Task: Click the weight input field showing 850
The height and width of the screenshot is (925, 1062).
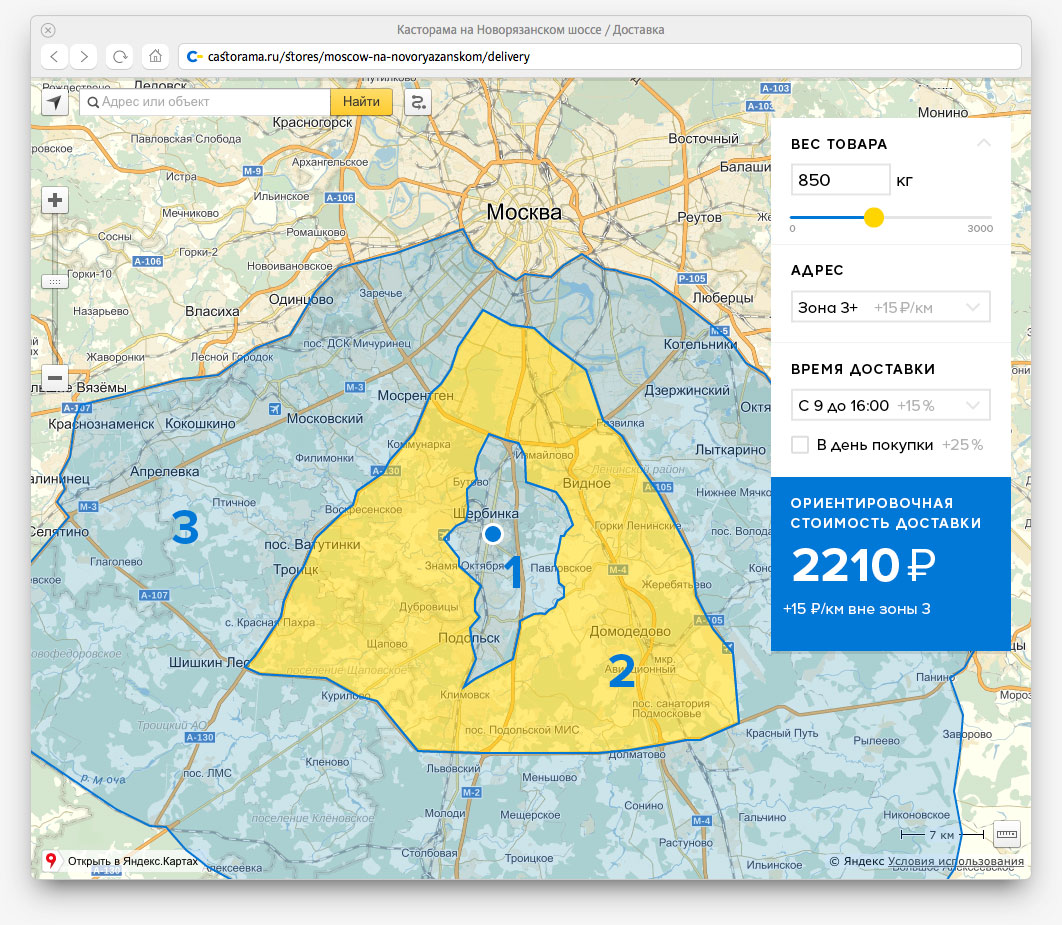Action: click(x=840, y=180)
